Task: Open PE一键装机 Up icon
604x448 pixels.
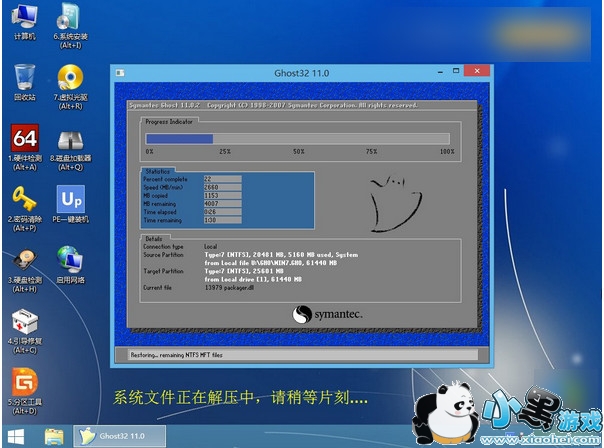Action: pos(71,199)
